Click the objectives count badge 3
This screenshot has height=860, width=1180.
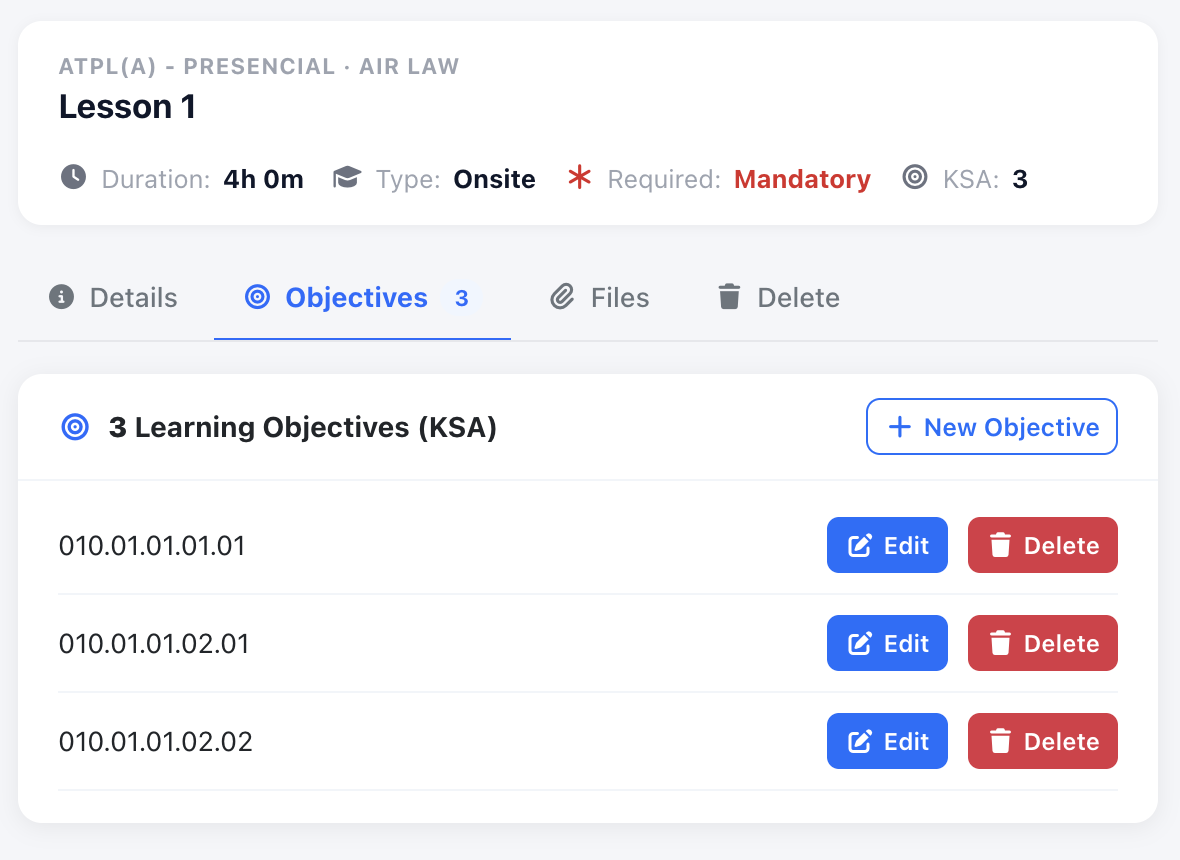[x=461, y=298]
